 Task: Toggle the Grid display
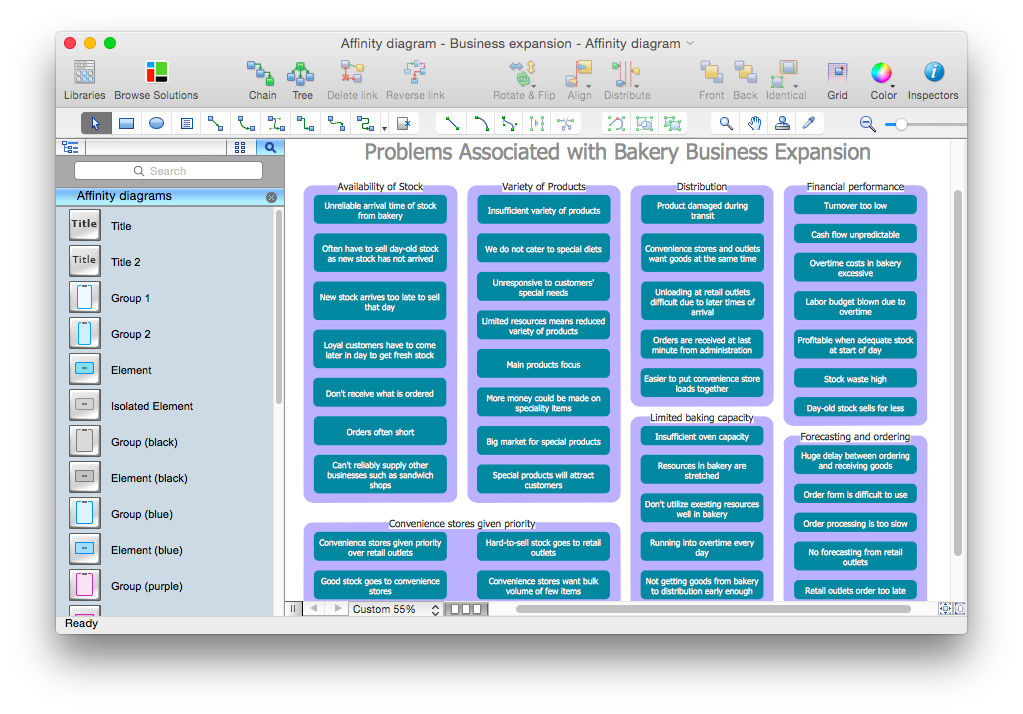tap(837, 72)
